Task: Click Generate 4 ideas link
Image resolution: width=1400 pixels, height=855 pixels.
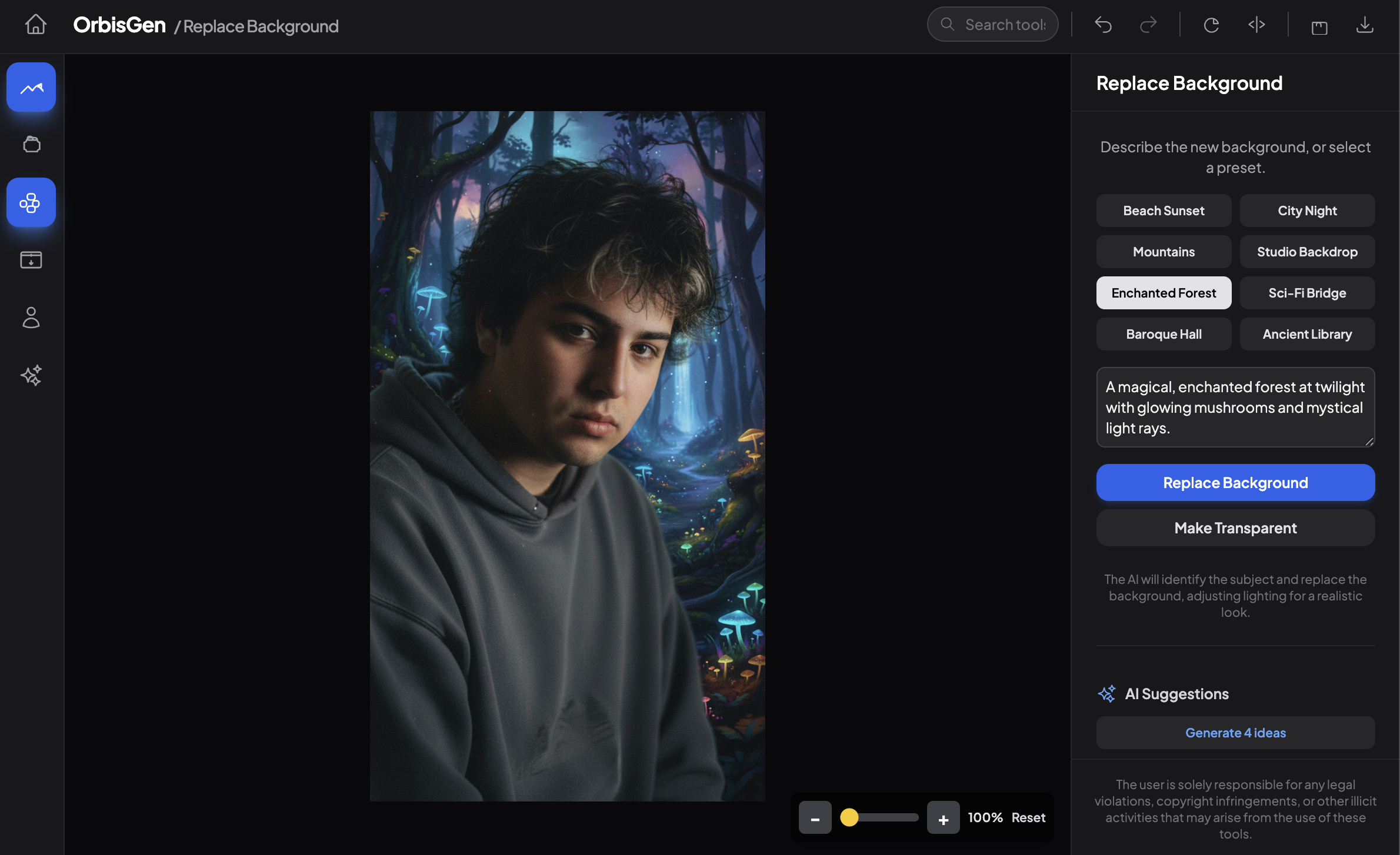Action: coord(1235,733)
